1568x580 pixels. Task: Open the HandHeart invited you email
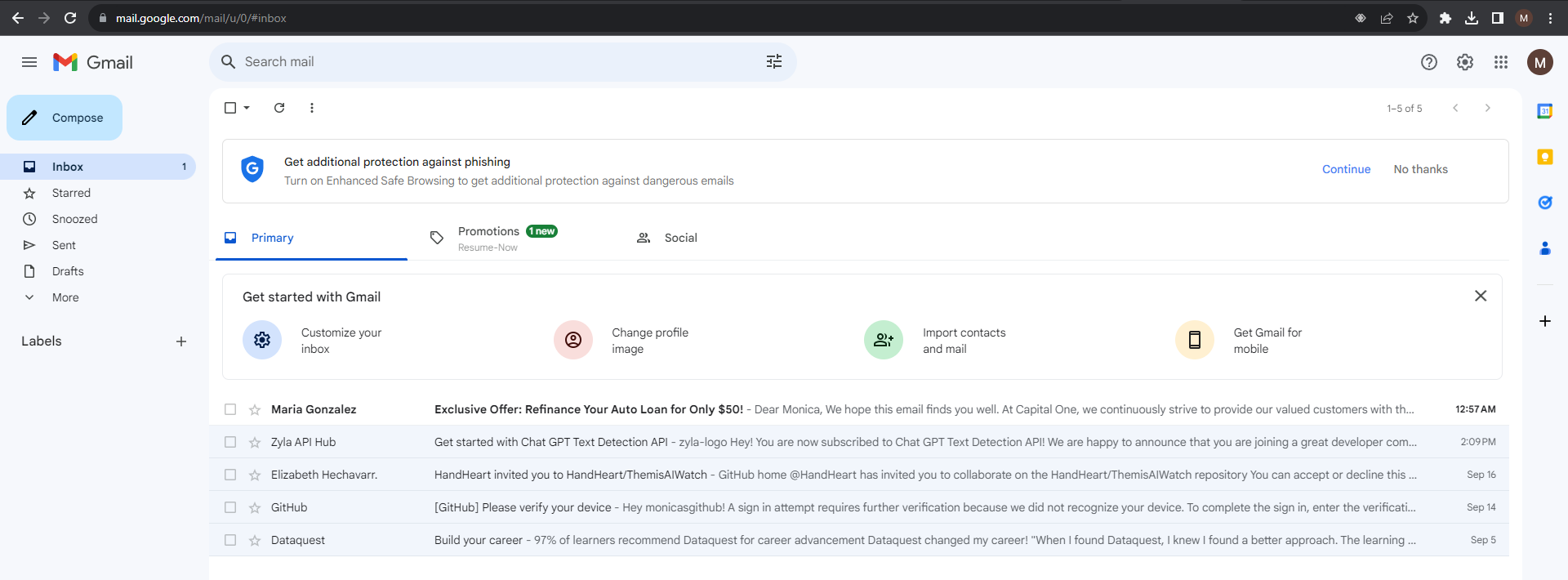tap(859, 475)
